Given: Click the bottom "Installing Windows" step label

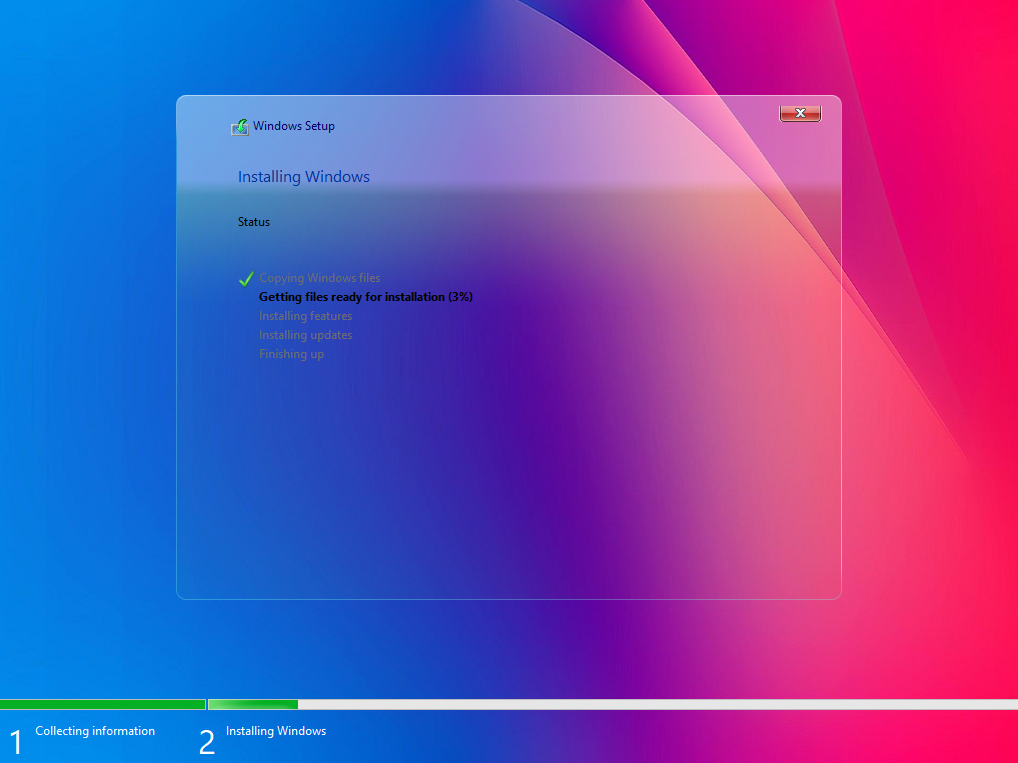Looking at the screenshot, I should tap(276, 731).
